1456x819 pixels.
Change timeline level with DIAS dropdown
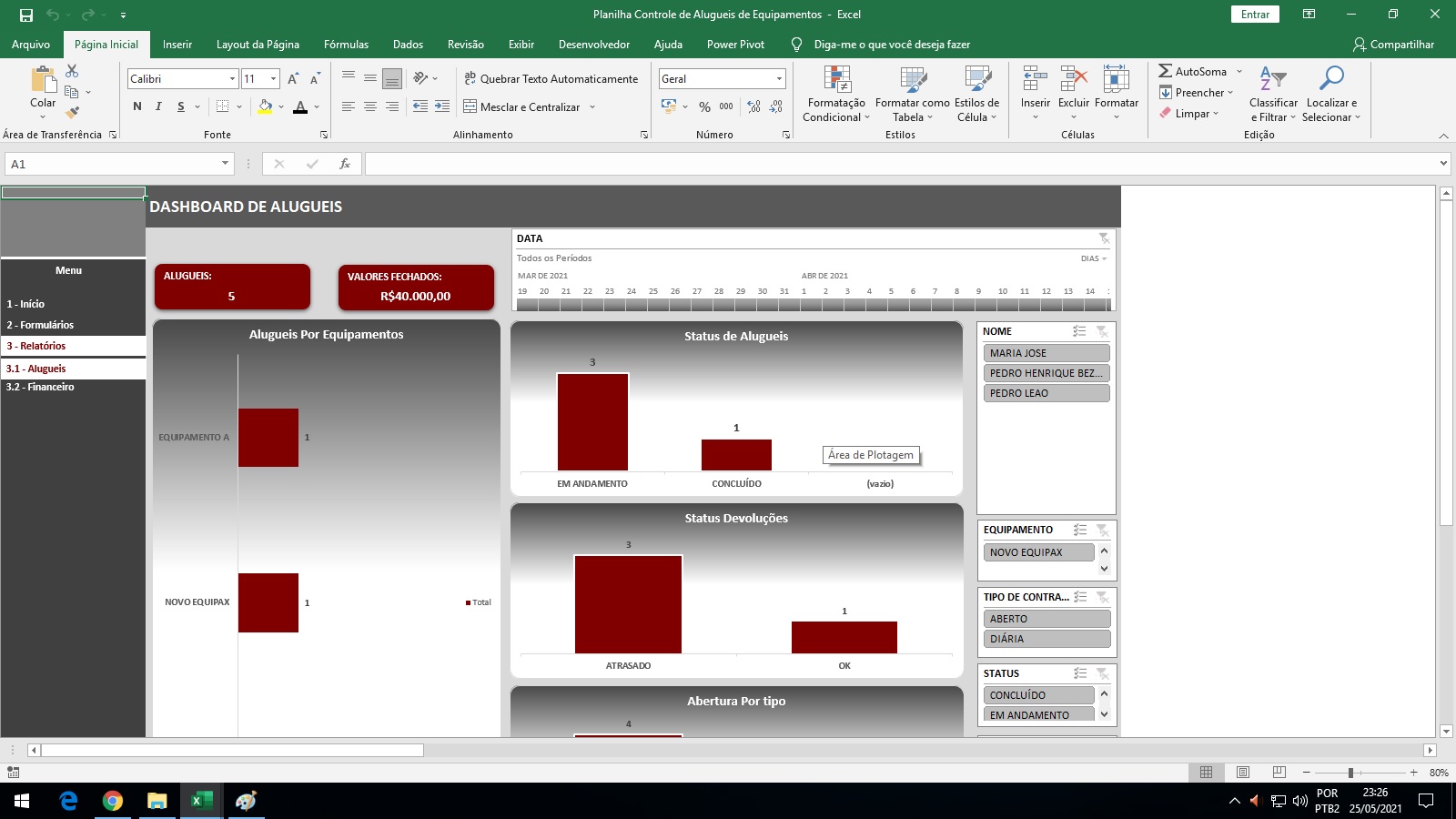[1094, 258]
